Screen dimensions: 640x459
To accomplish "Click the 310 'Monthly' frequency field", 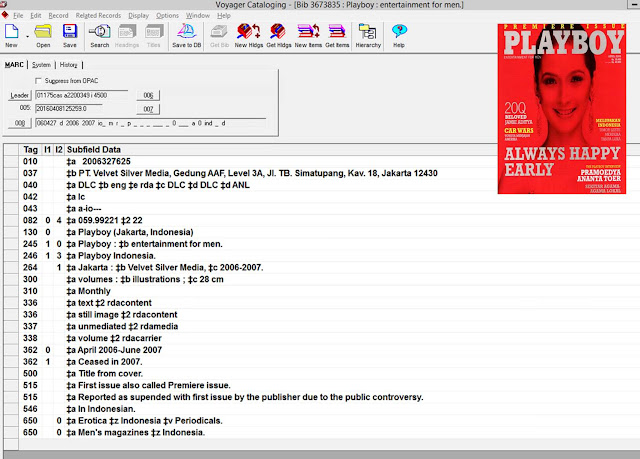I will (89, 292).
